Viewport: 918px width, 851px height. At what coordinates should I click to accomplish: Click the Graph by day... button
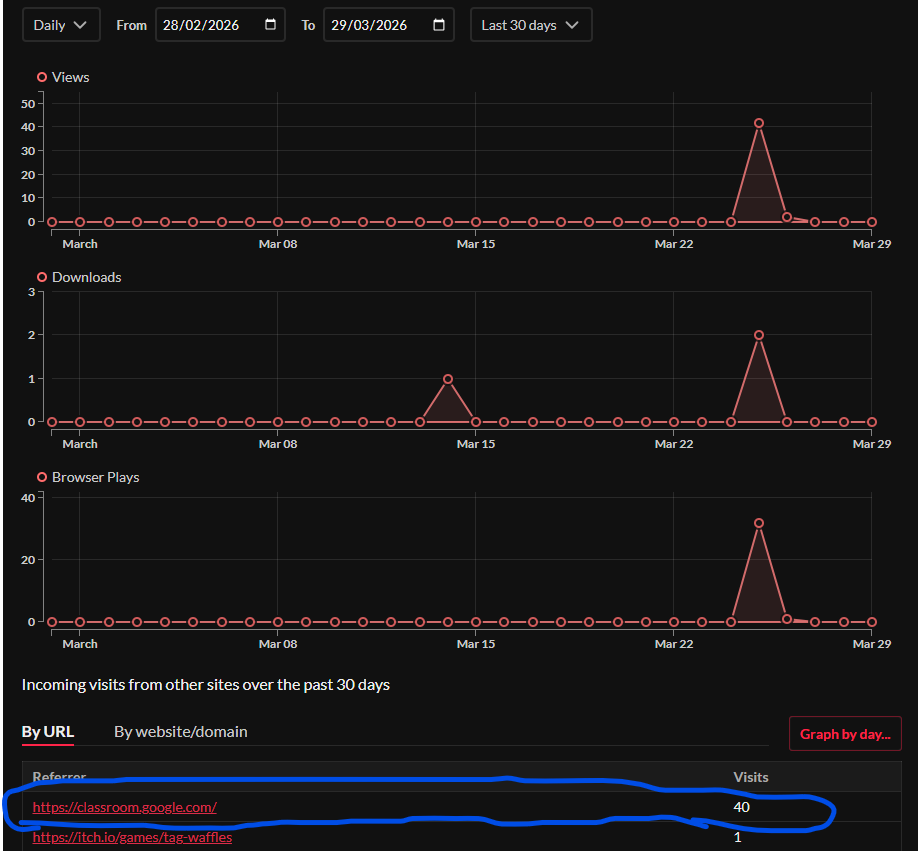(845, 734)
